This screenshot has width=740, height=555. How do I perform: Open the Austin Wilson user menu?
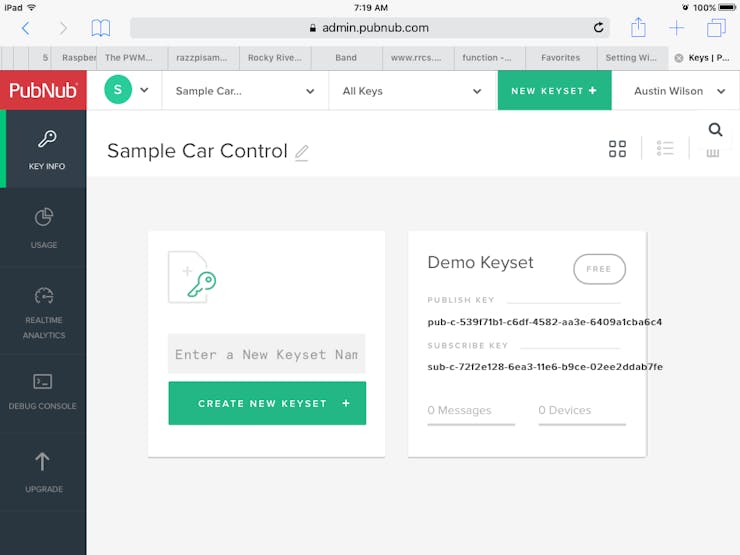pyautogui.click(x=679, y=91)
